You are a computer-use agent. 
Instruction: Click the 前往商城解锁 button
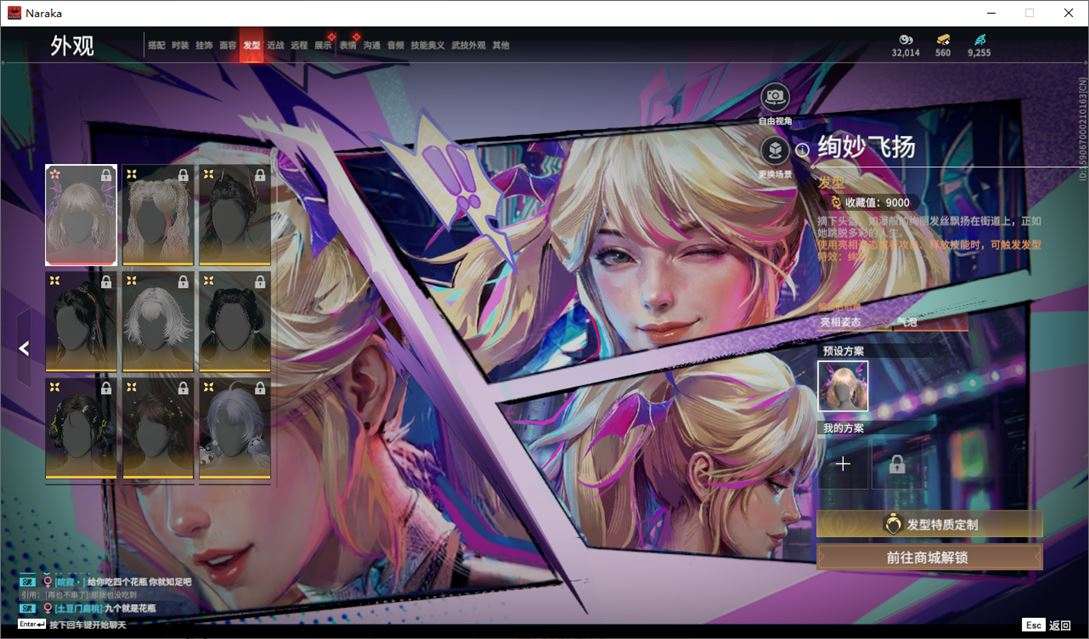(929, 557)
